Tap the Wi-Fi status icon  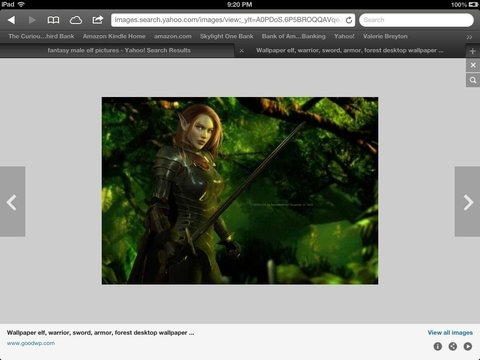[x=21, y=4]
